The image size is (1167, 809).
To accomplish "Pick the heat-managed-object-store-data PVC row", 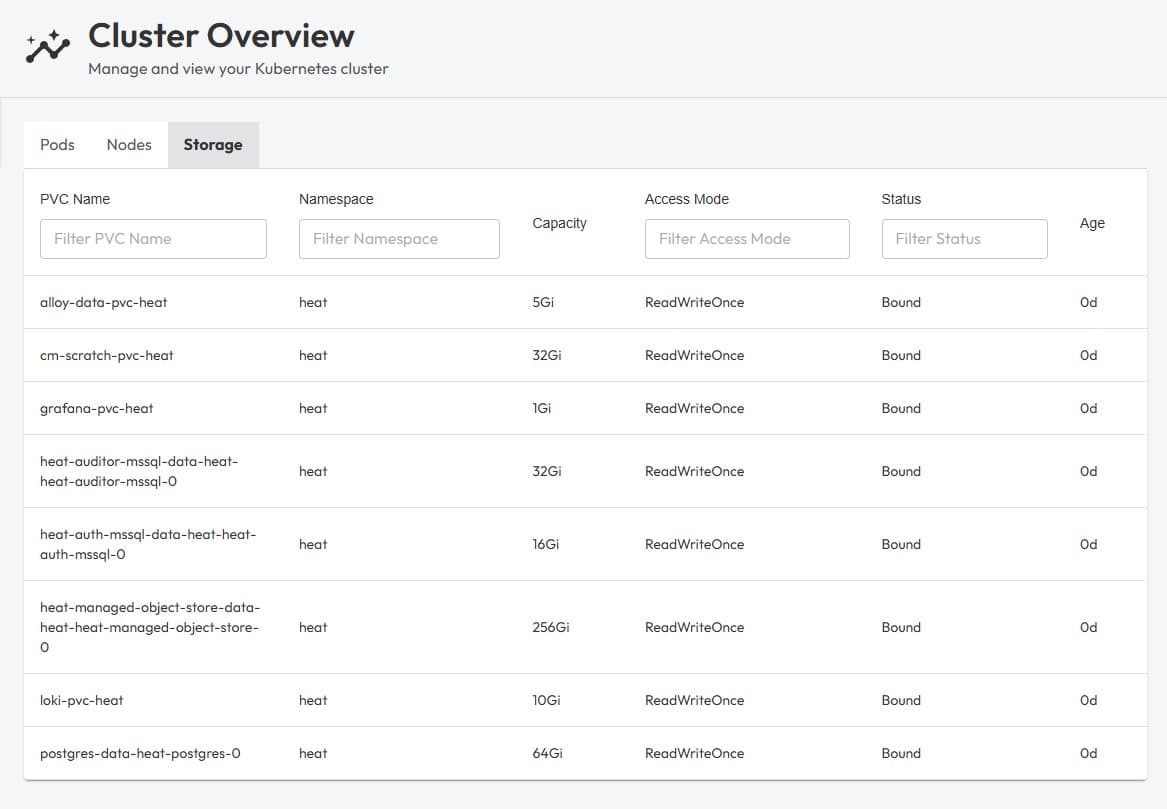I will (149, 627).
